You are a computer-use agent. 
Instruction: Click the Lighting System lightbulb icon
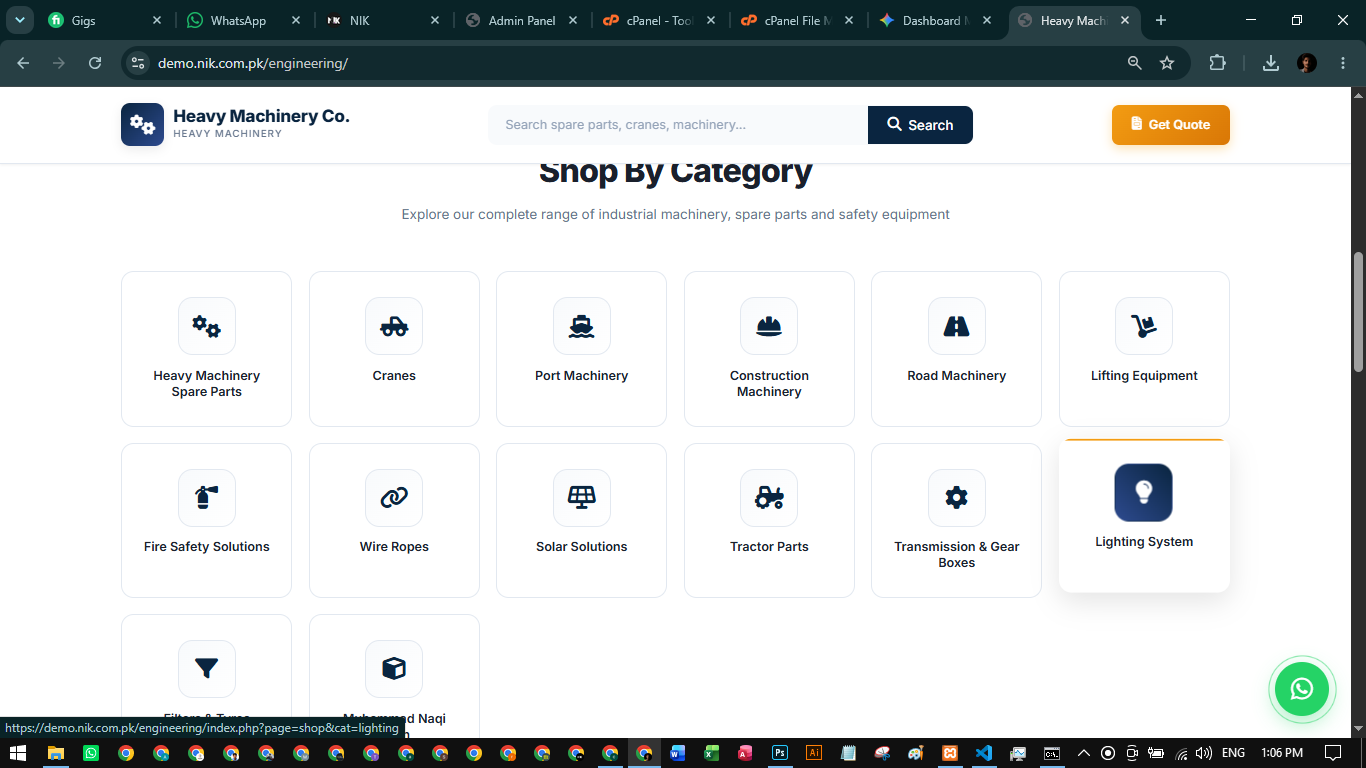coord(1144,492)
